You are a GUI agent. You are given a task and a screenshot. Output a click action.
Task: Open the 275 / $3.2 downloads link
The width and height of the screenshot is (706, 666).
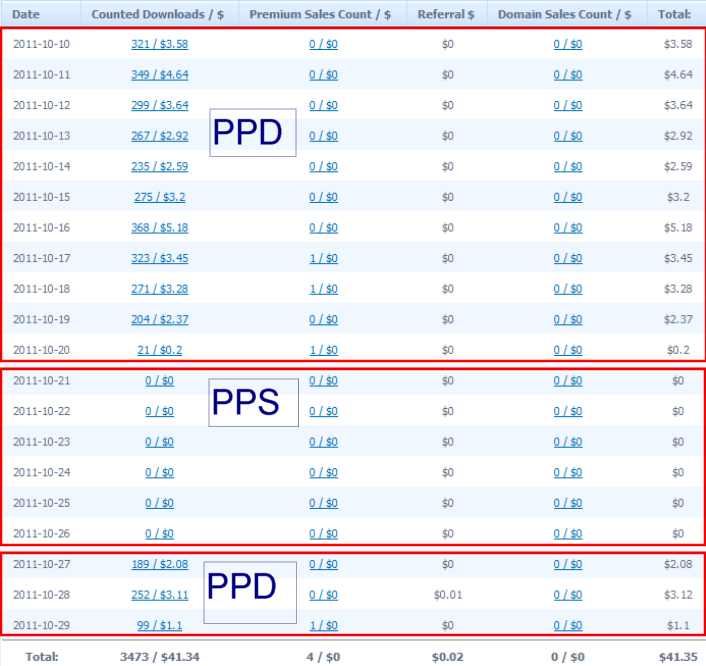[x=160, y=197]
